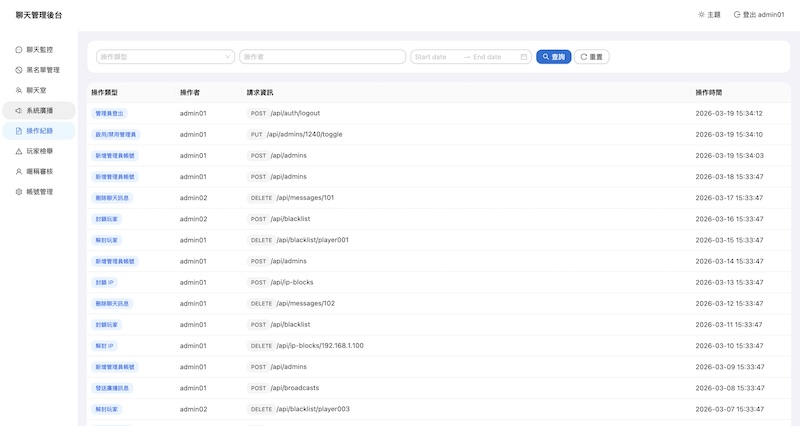Click the 聊天監控 chat bubble icon
This screenshot has height=426, width=800.
[19, 49]
